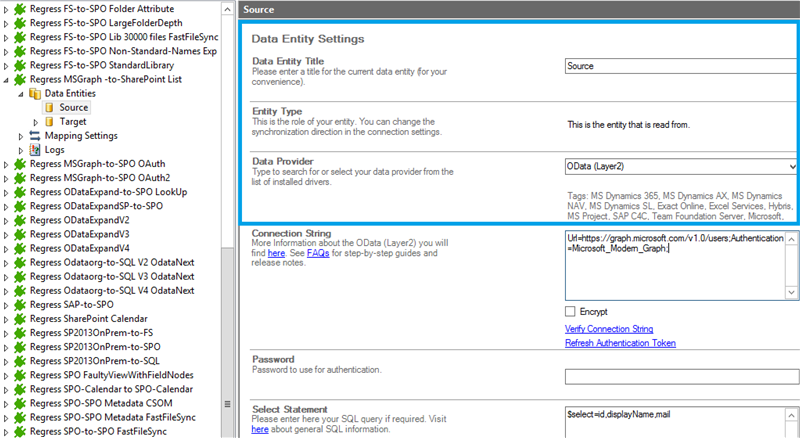Screen dimensions: 800x438
Task: Click the Mapping Settings arrows icon
Action: tap(36, 135)
